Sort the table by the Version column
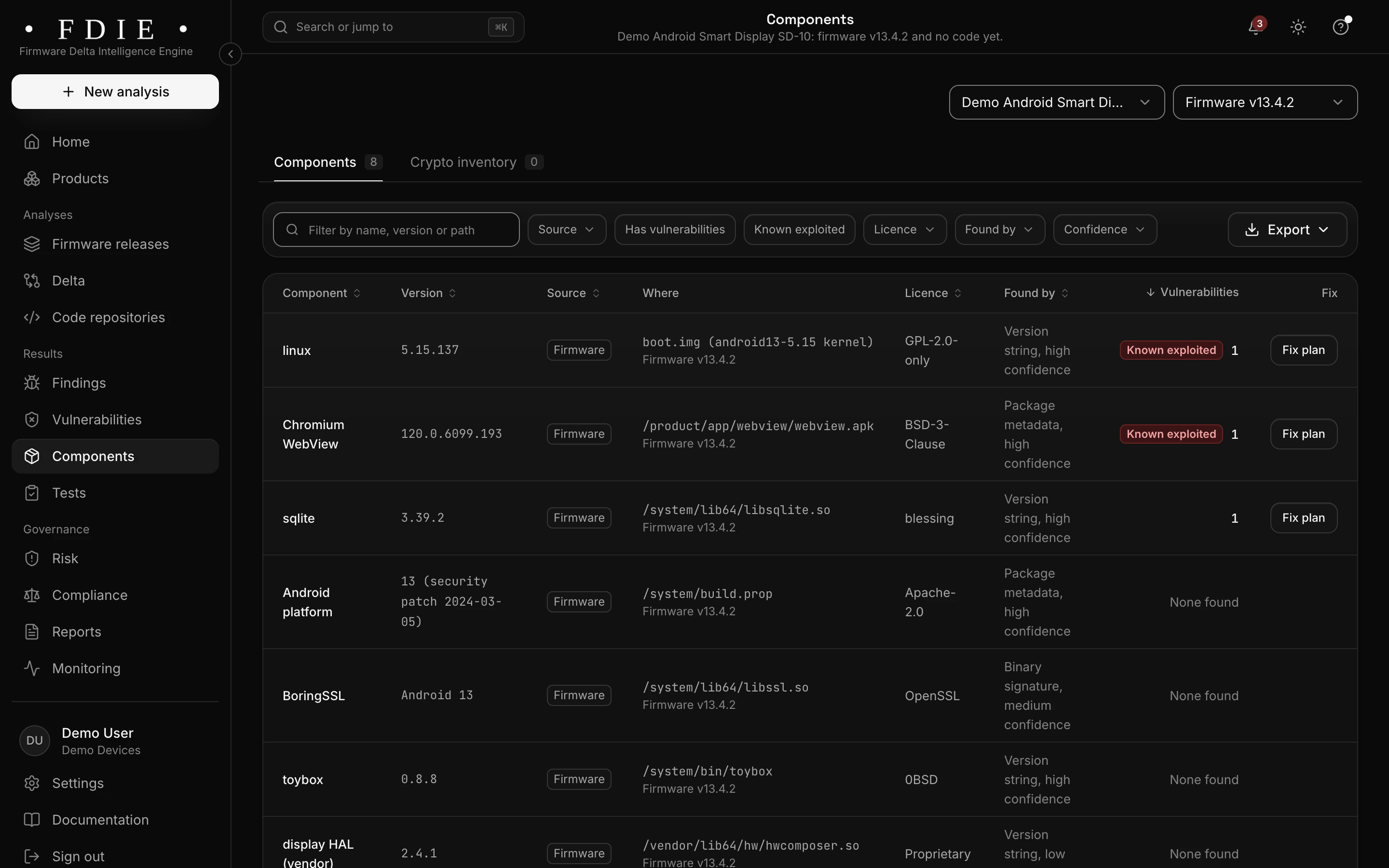Screen dimensions: 1389x868 pos(428,293)
